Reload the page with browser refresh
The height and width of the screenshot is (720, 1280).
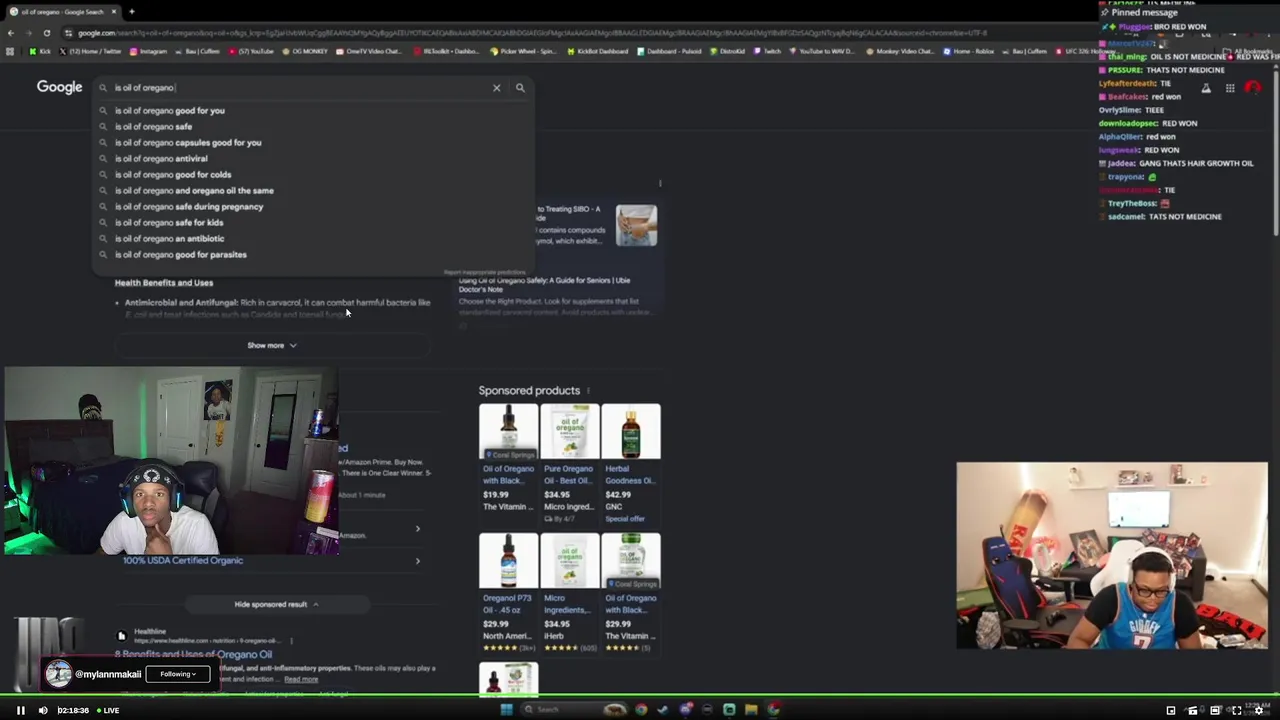[x=46, y=33]
